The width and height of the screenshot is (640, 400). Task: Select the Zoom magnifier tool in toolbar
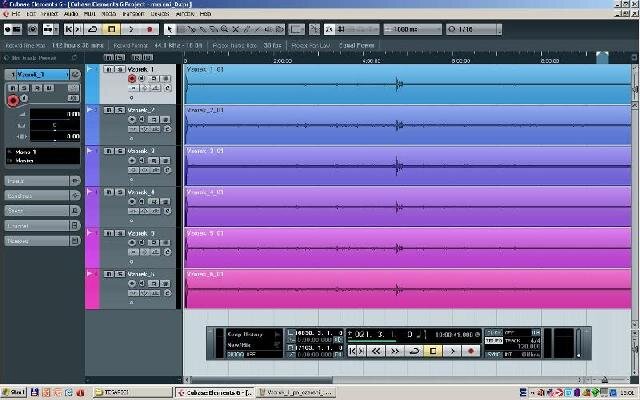[x=224, y=29]
